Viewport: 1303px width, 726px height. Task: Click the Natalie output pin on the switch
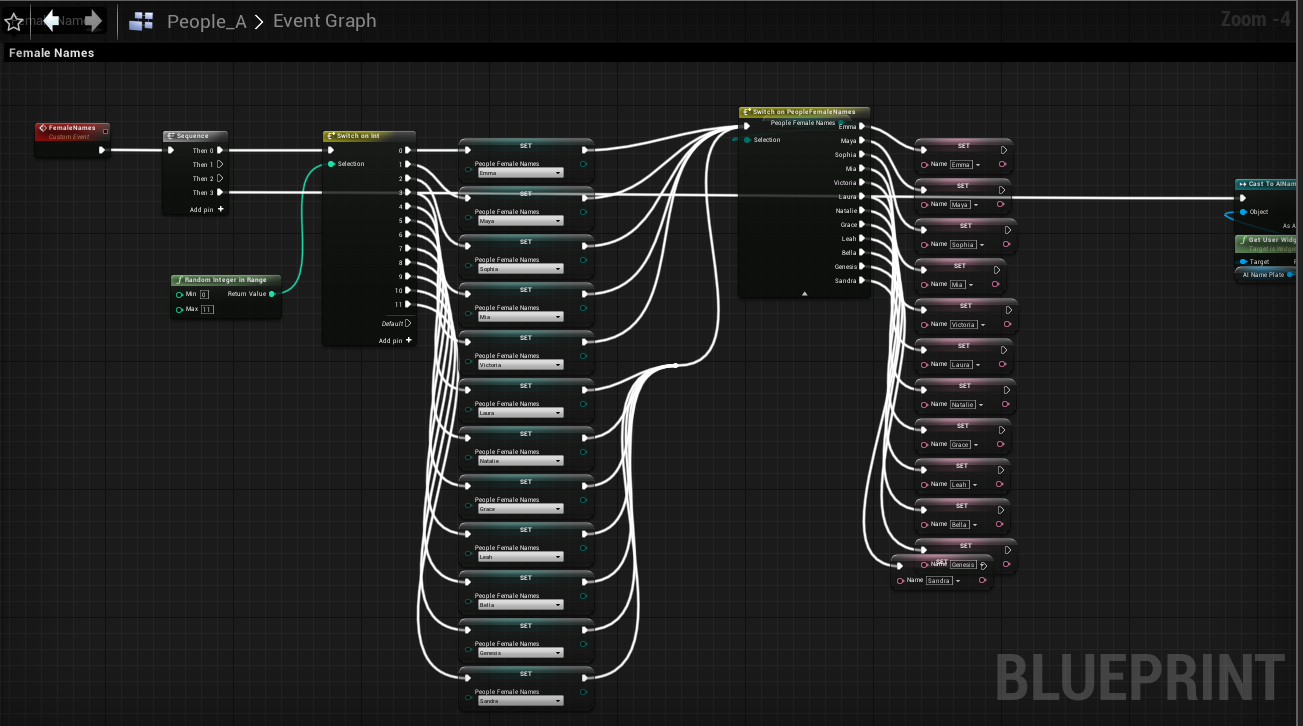tap(862, 211)
